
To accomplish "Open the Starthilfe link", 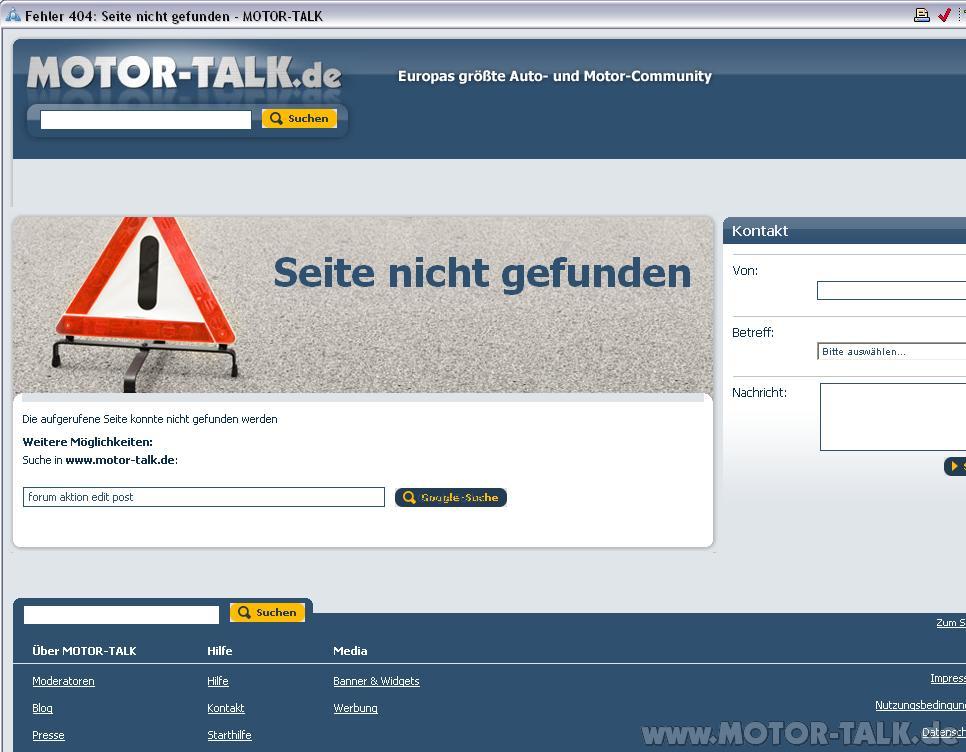I will coord(229,735).
